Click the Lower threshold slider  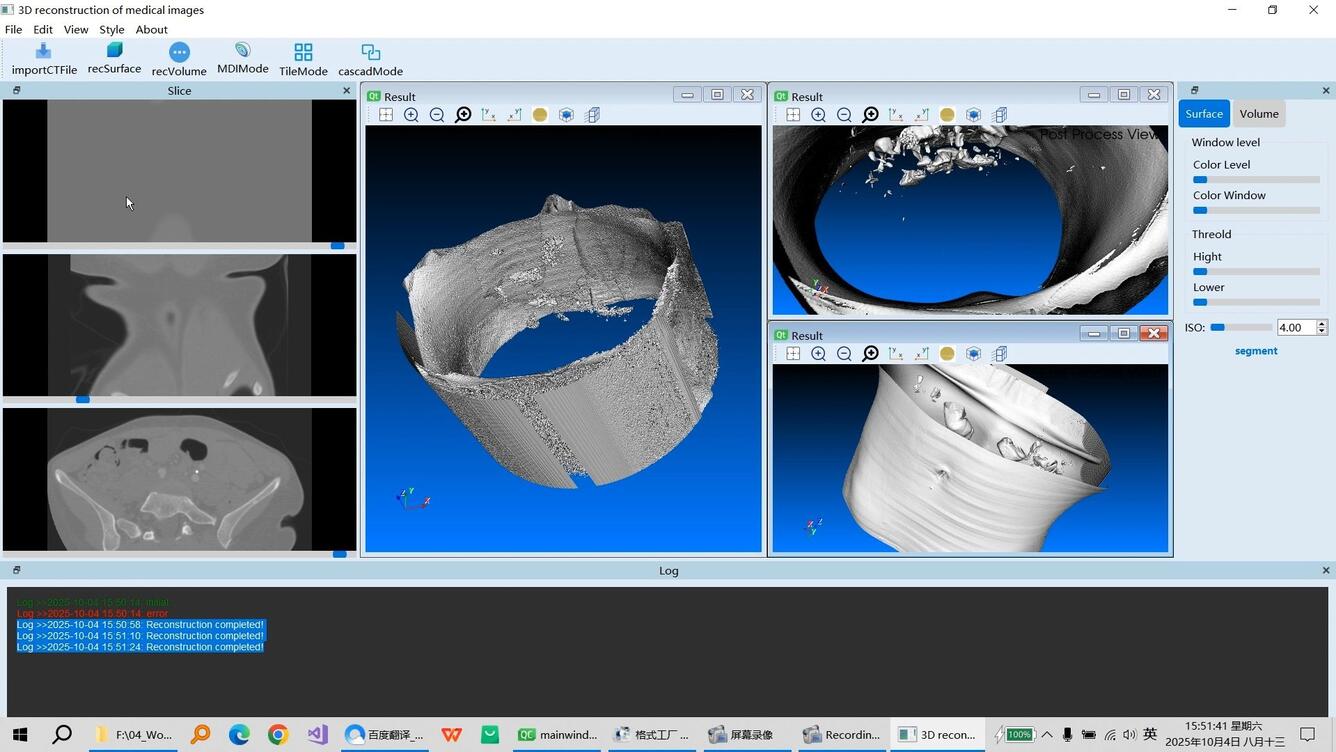click(1256, 302)
